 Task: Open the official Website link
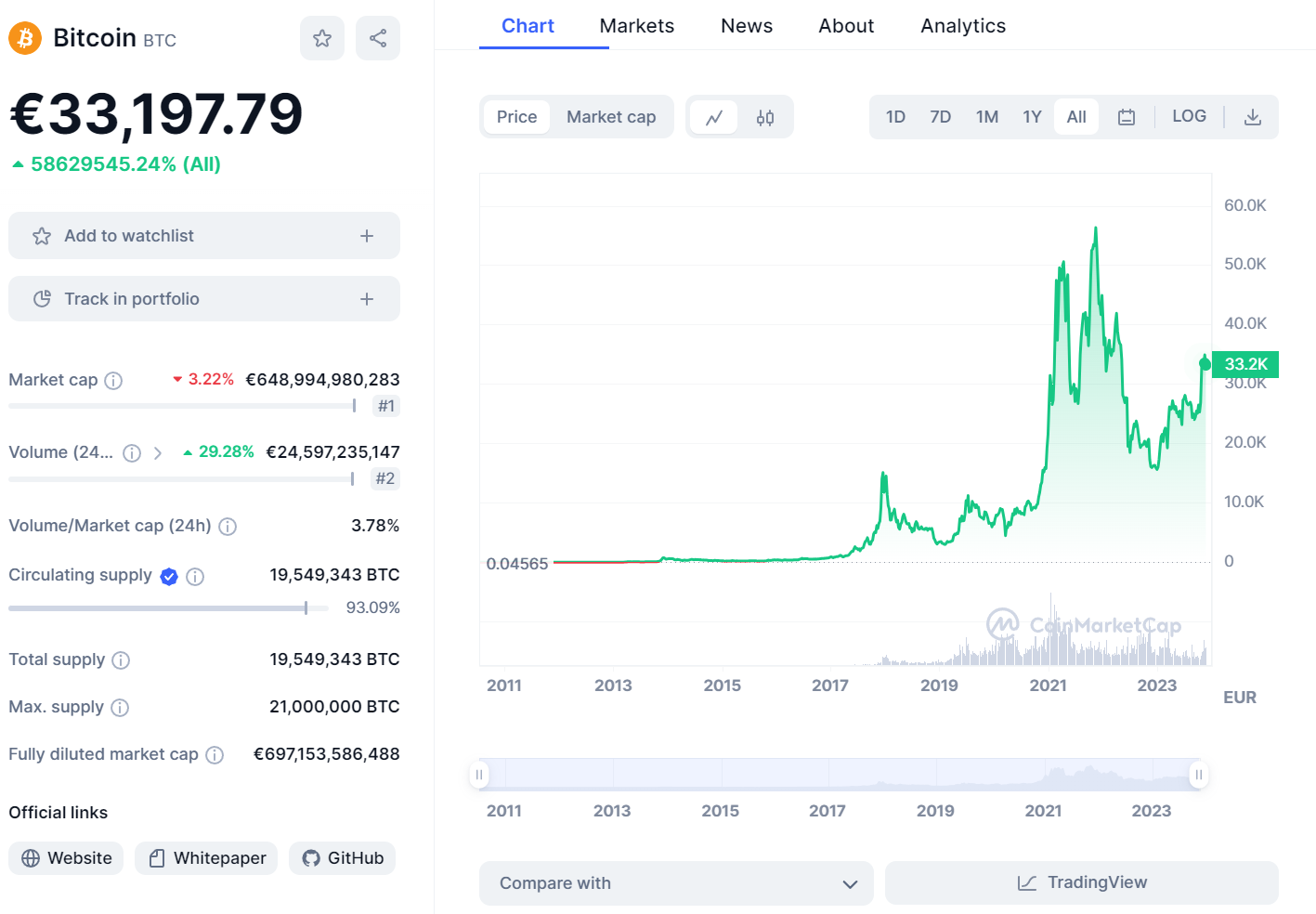pyautogui.click(x=66, y=858)
